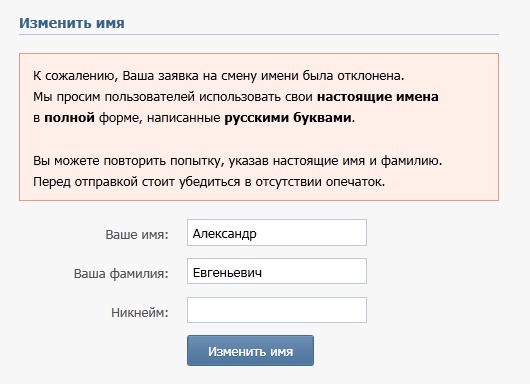This screenshot has height=384, width=530.
Task: Click the Ваша фамилия: label
Action: point(121,273)
